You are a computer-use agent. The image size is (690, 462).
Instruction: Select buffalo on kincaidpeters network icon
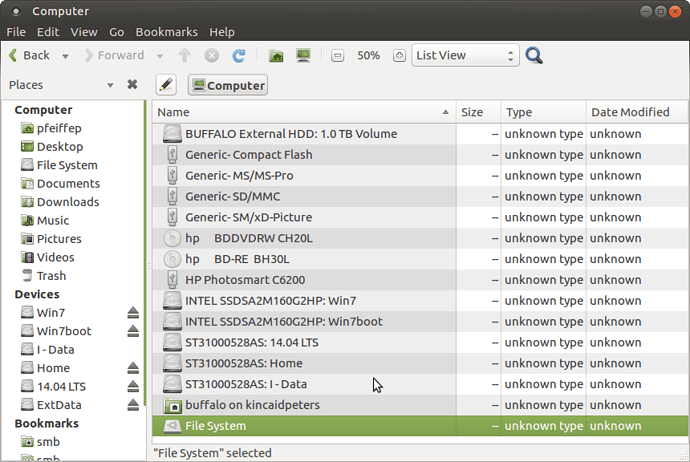pyautogui.click(x=172, y=405)
